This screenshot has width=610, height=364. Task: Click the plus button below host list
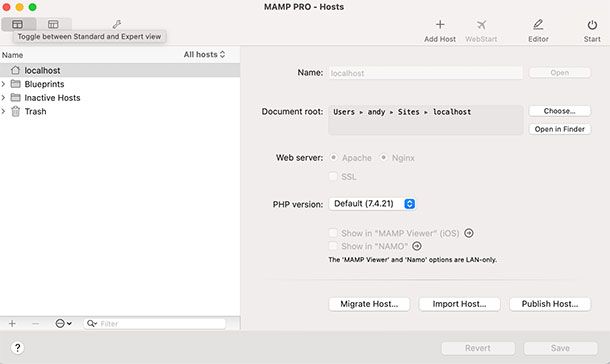[x=12, y=324]
